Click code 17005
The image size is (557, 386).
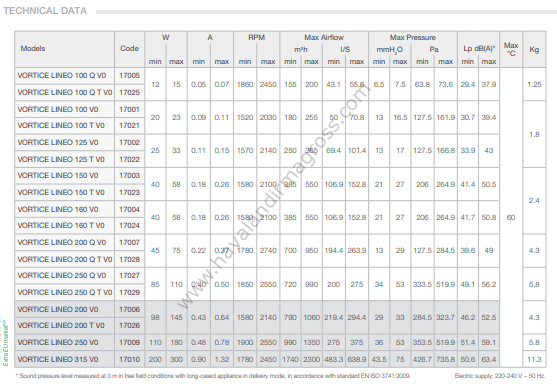click(129, 76)
